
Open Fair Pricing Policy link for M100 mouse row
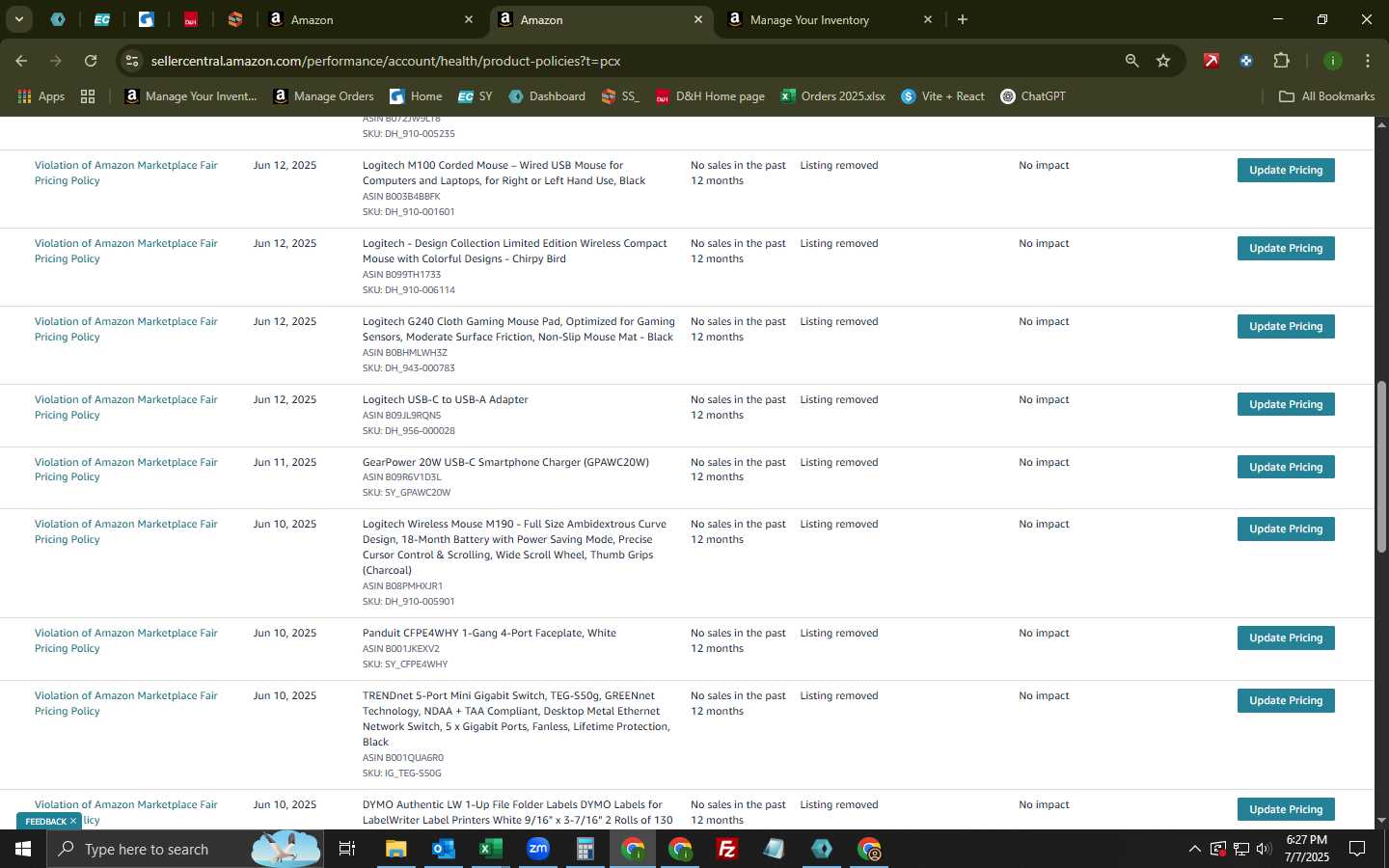pos(126,173)
